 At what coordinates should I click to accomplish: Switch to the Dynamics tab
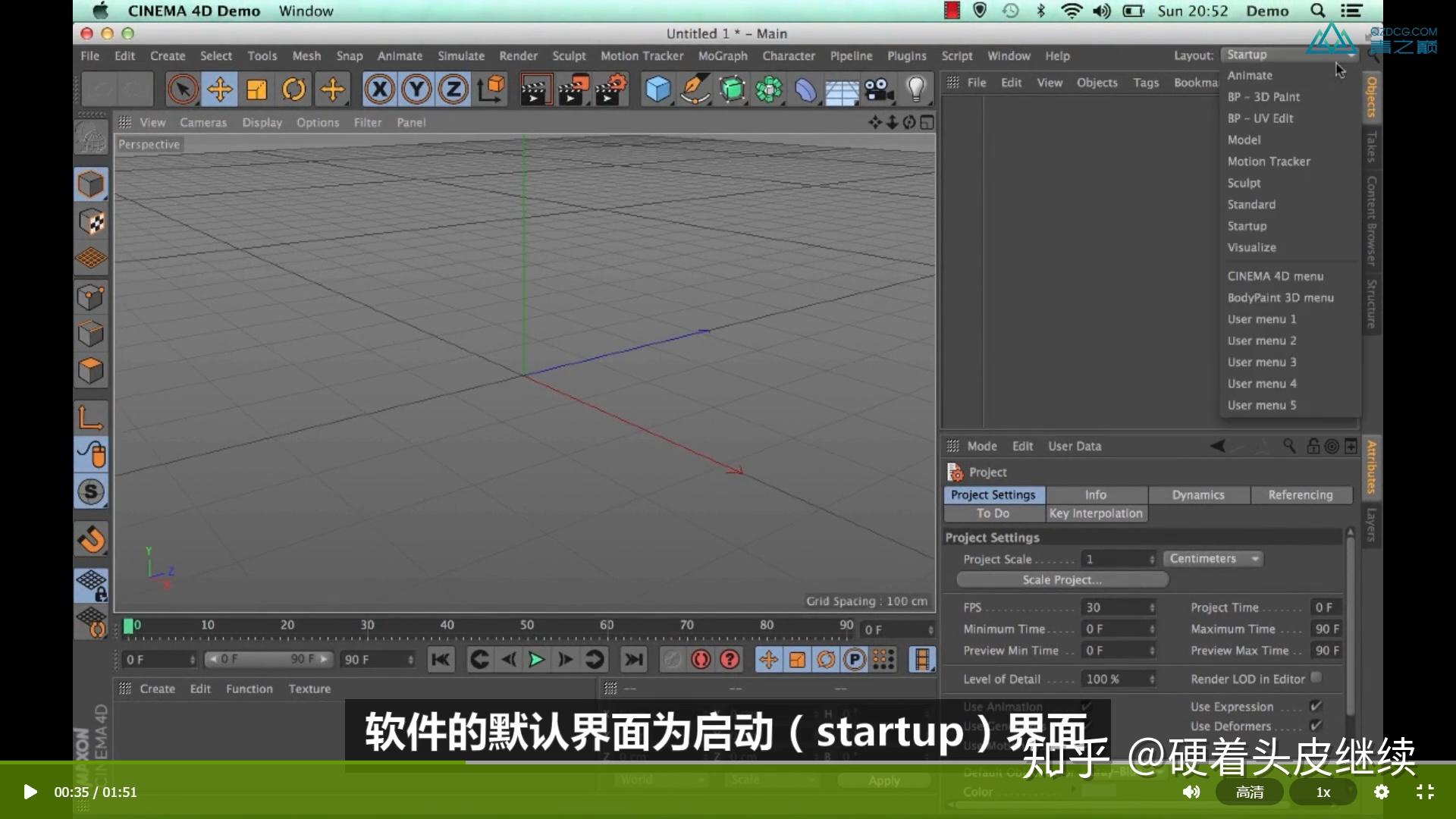(1198, 494)
